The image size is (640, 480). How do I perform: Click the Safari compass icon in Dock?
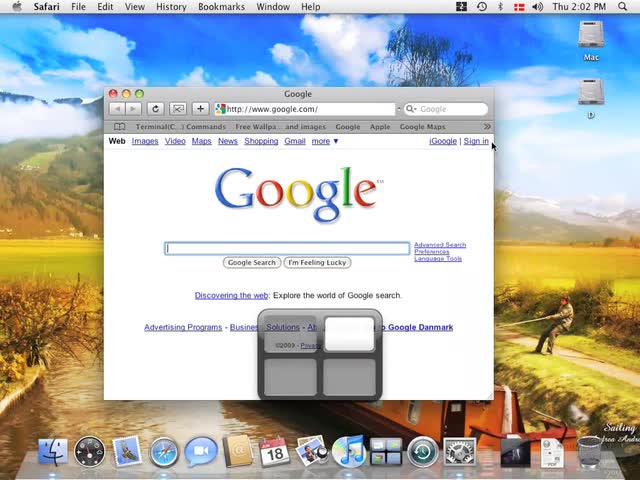pos(164,452)
